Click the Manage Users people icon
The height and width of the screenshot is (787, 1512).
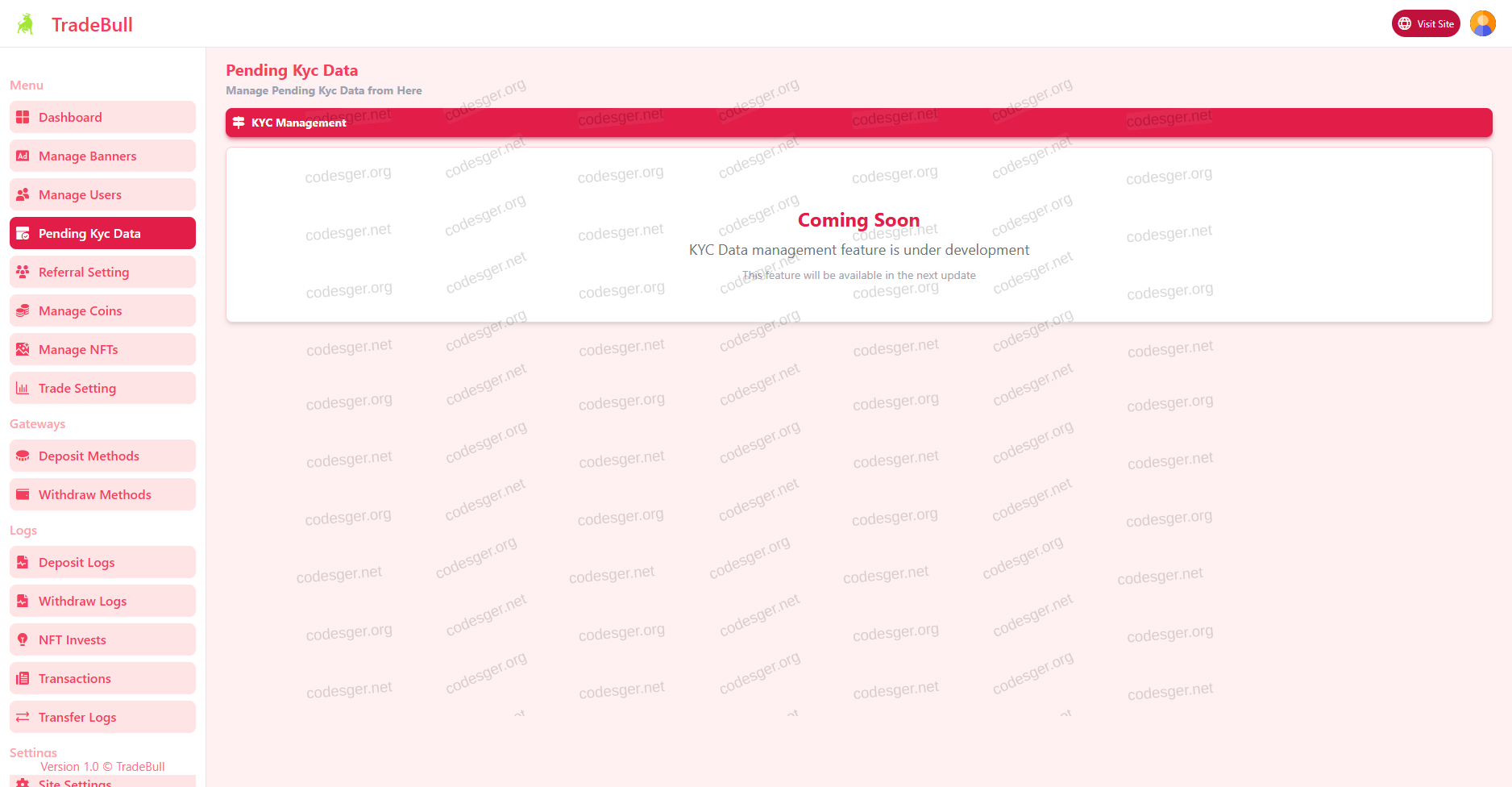click(23, 195)
